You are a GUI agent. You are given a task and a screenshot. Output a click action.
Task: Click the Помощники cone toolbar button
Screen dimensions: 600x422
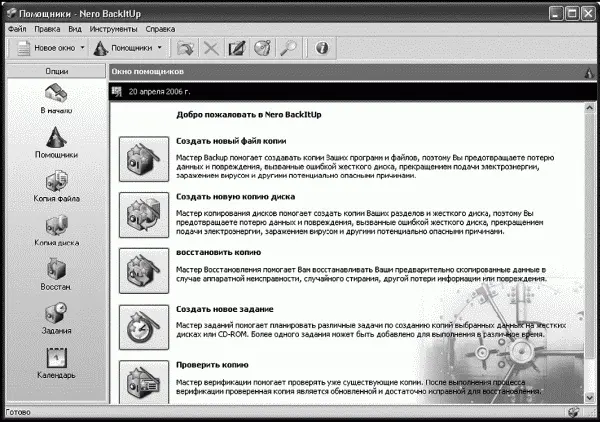pyautogui.click(x=122, y=48)
